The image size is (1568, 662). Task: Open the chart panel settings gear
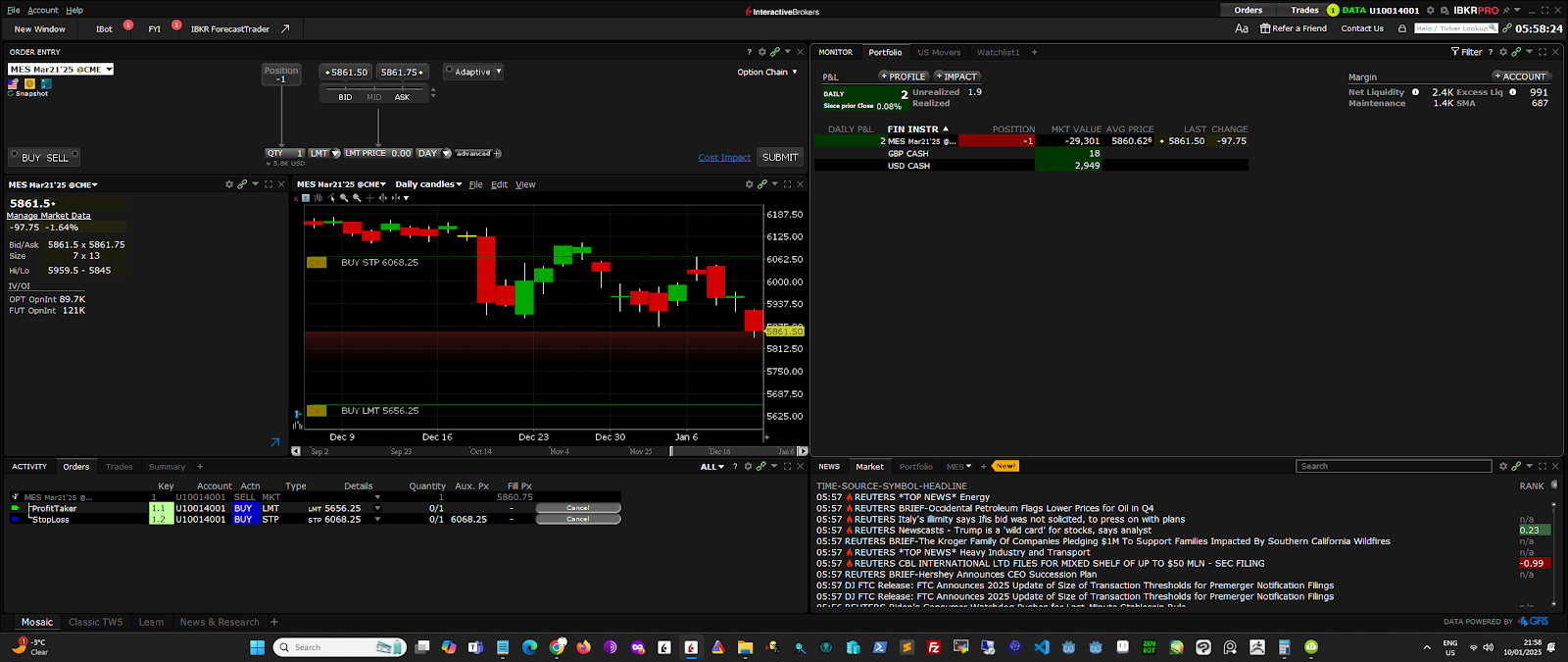tap(750, 184)
